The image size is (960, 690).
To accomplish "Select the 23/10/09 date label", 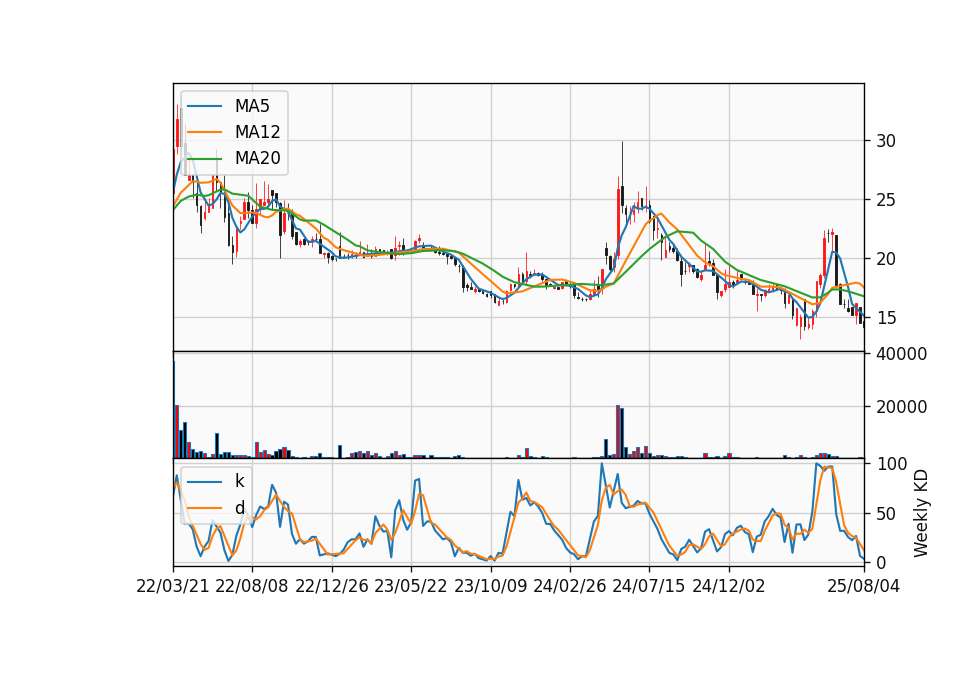I will (x=490, y=586).
